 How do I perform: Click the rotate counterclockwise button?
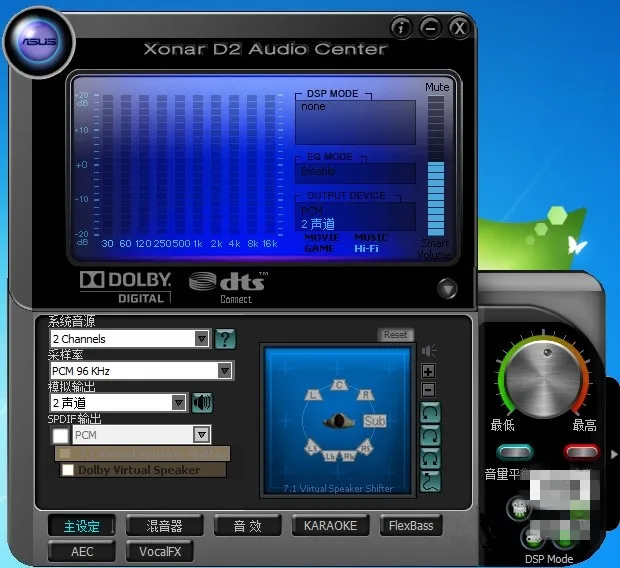pyautogui.click(x=430, y=413)
